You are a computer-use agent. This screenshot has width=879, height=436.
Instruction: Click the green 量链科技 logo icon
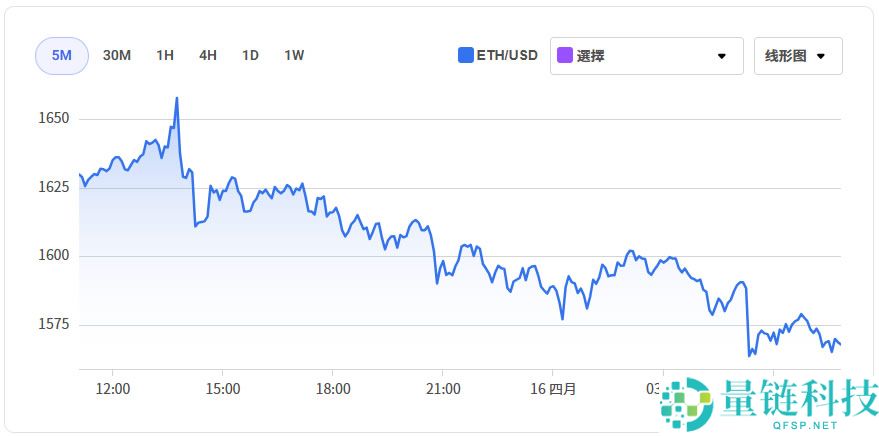point(686,403)
